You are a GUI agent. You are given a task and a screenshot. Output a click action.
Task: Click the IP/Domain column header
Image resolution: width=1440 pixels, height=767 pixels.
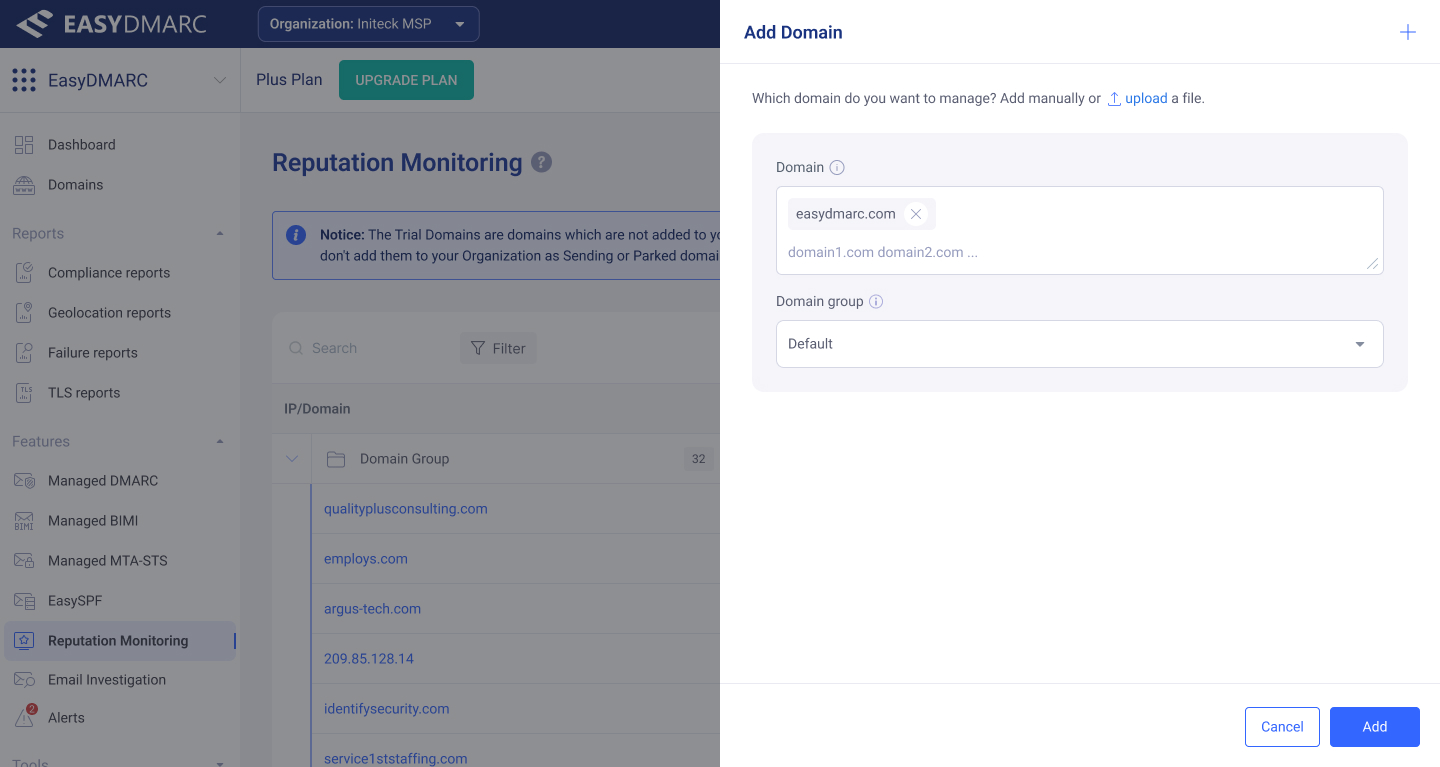[x=317, y=409]
